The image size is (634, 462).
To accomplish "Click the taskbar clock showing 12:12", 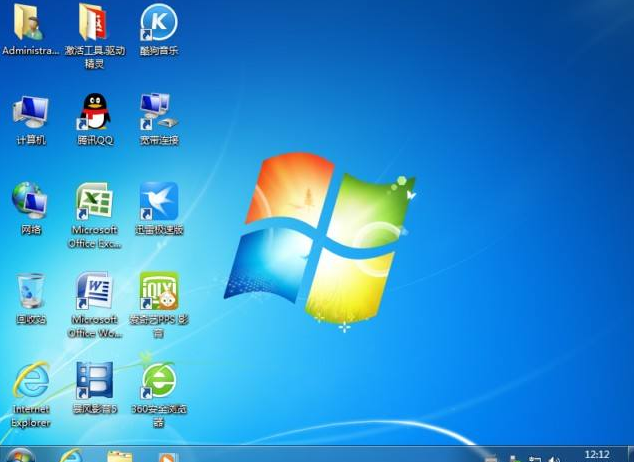I will pos(596,454).
